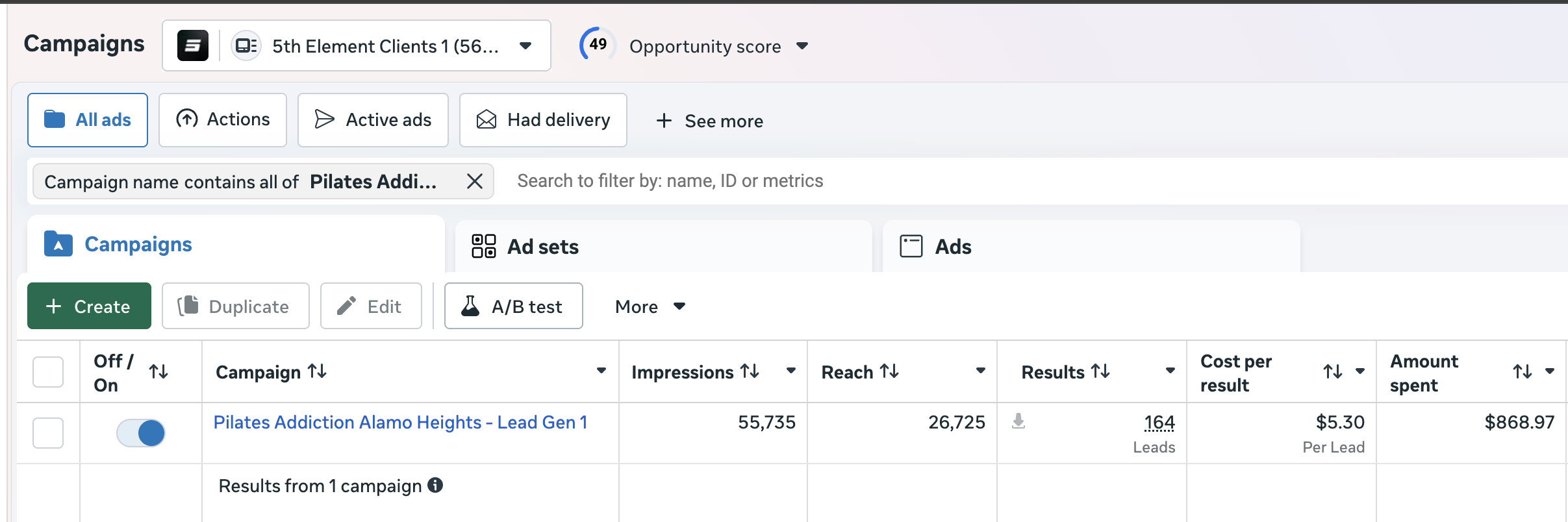1568x522 pixels.
Task: Open the Impressions column options caret
Action: [791, 371]
